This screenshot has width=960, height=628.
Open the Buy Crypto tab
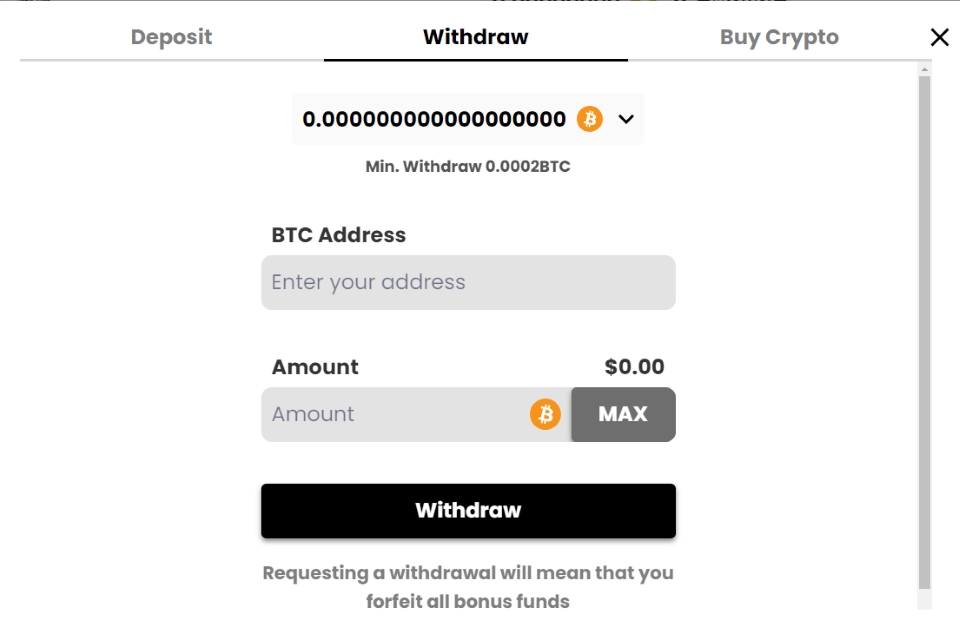point(781,38)
